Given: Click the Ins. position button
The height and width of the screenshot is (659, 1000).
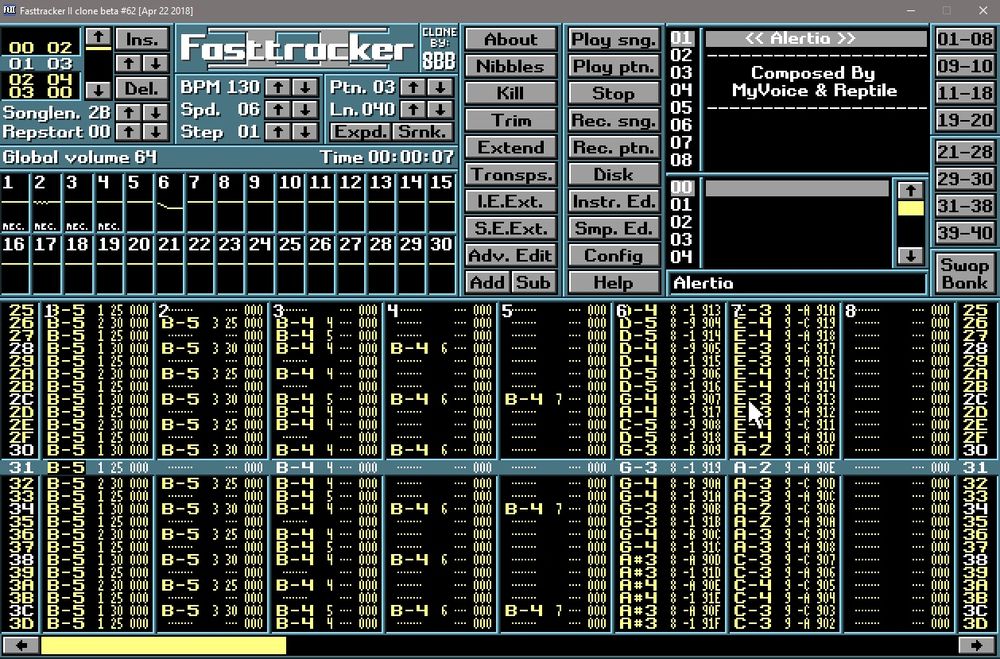Looking at the screenshot, I should [142, 38].
